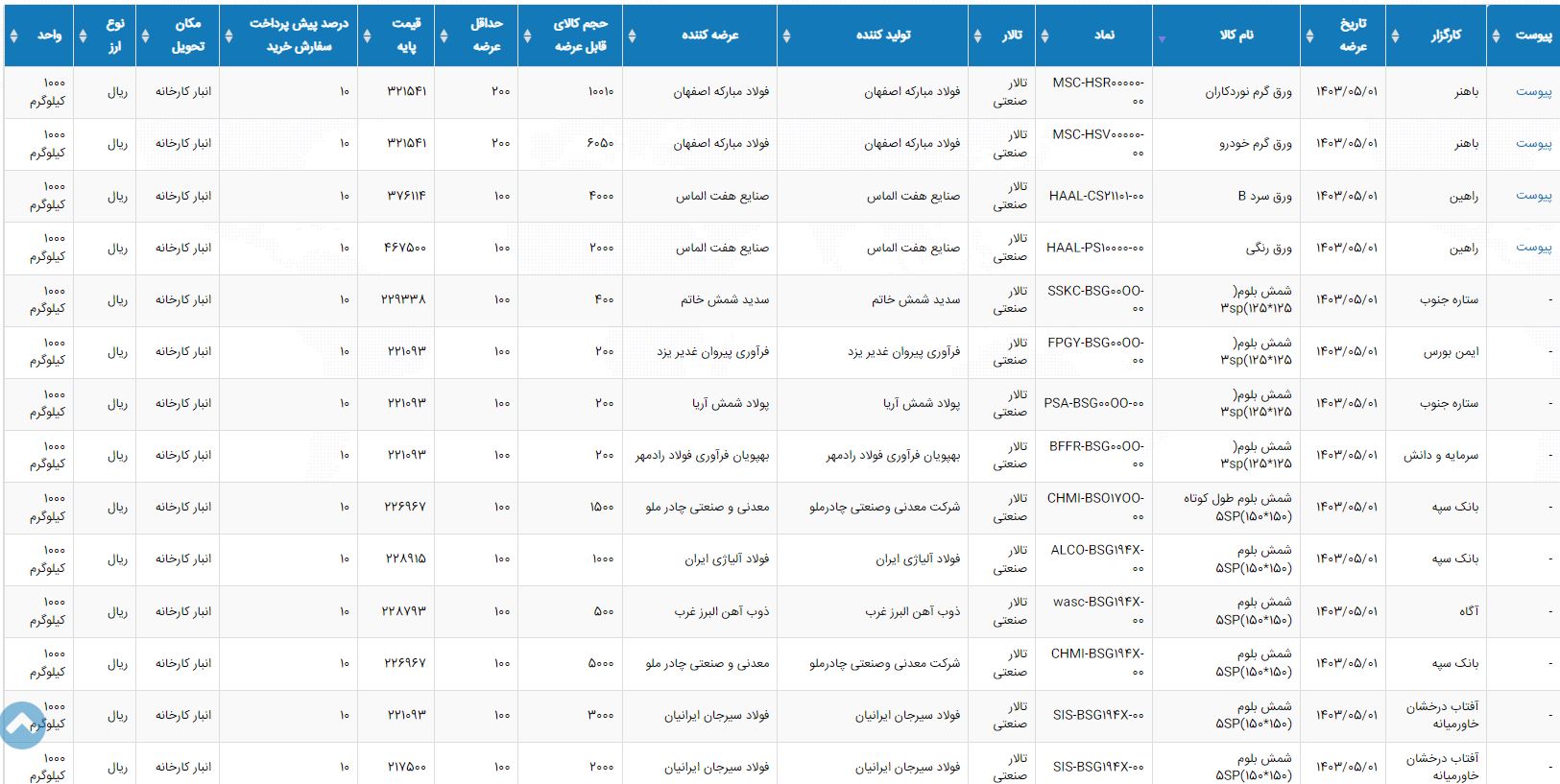Viewport: 1560px width, 784px height.
Task: Sort by the تولید کننده column arrows
Action: pyautogui.click(x=786, y=36)
